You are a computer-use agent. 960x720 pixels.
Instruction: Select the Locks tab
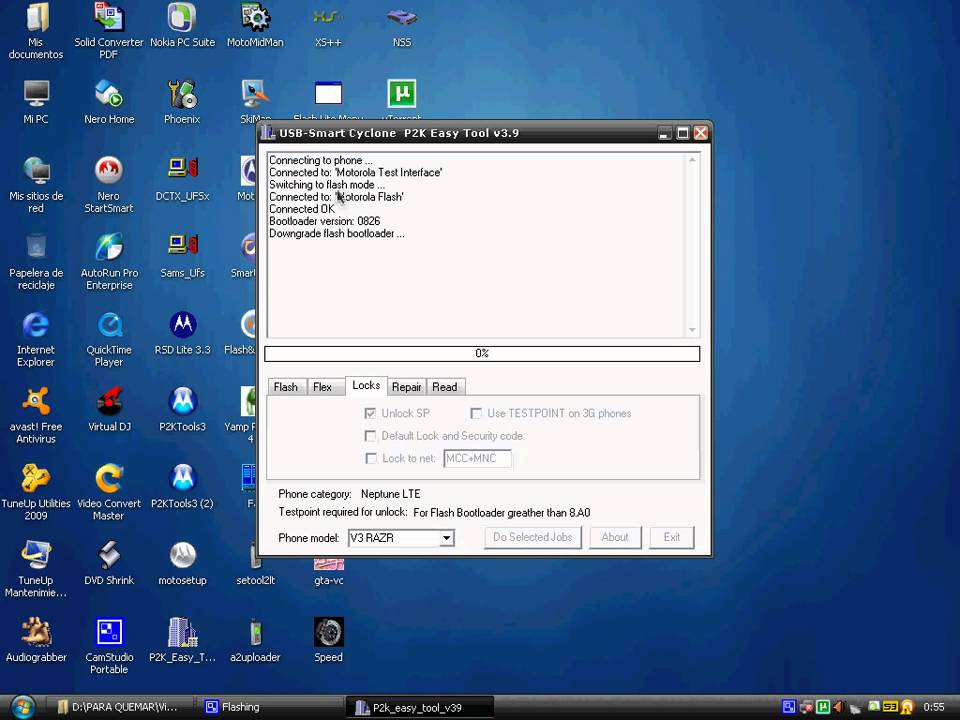[366, 385]
